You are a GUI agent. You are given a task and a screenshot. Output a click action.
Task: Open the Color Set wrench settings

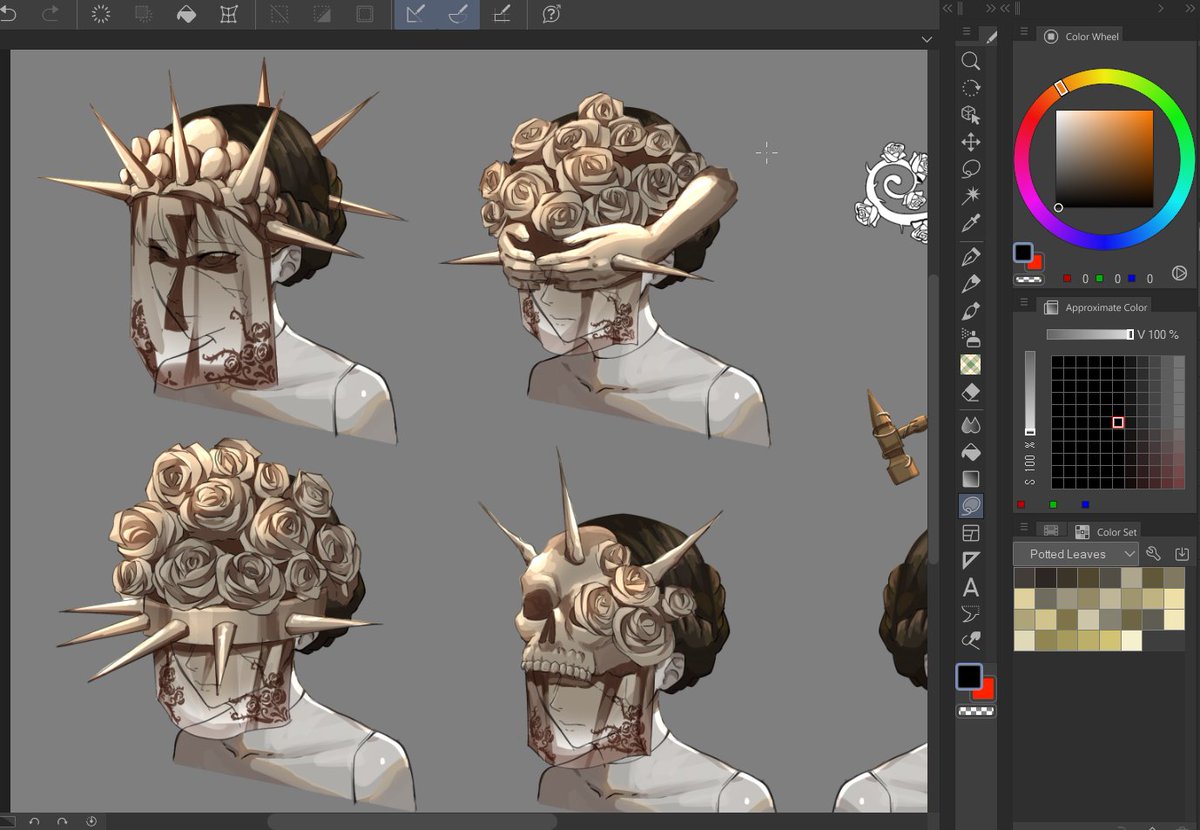(1153, 553)
